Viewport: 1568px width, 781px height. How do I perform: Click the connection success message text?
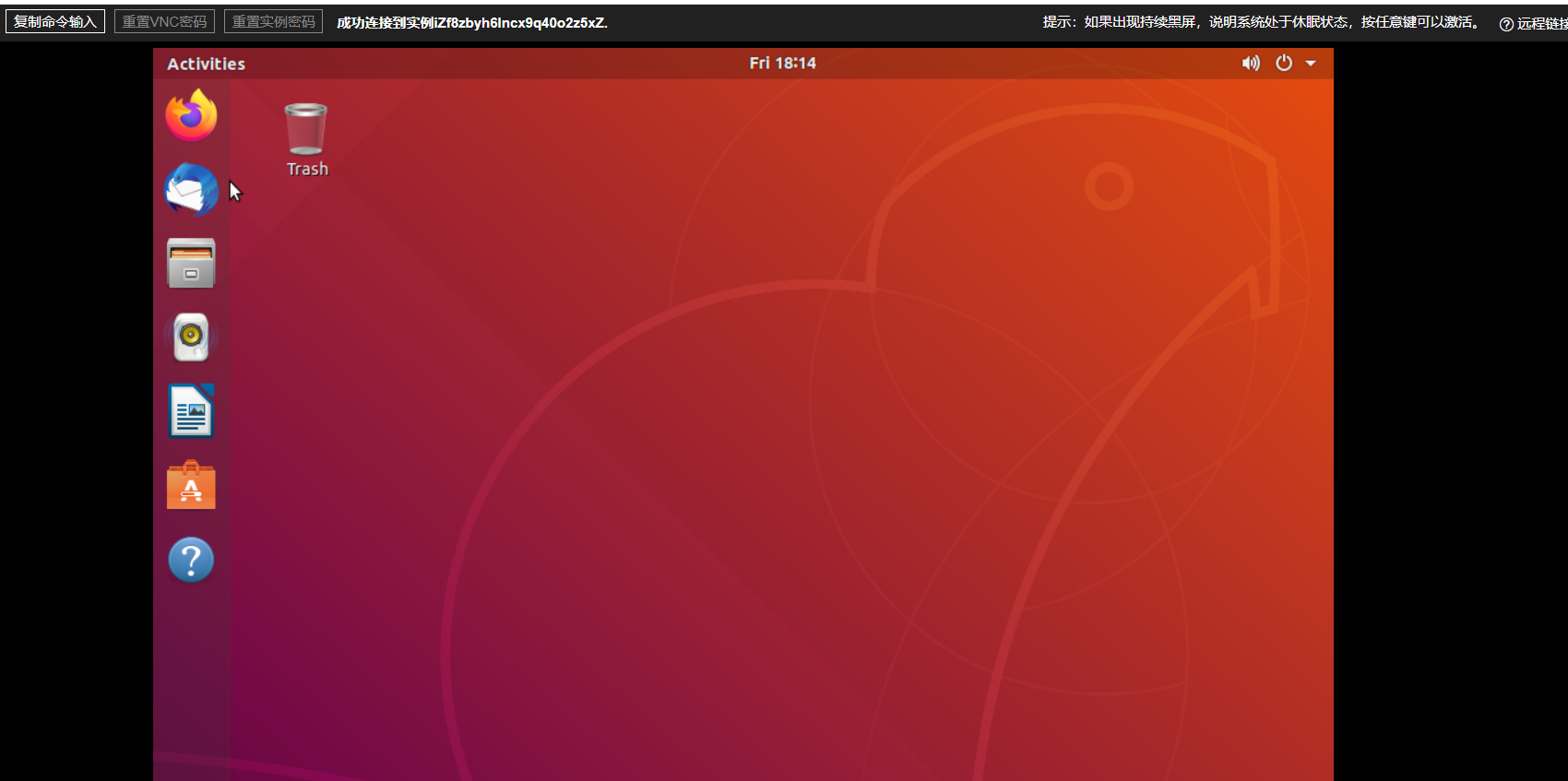472,22
